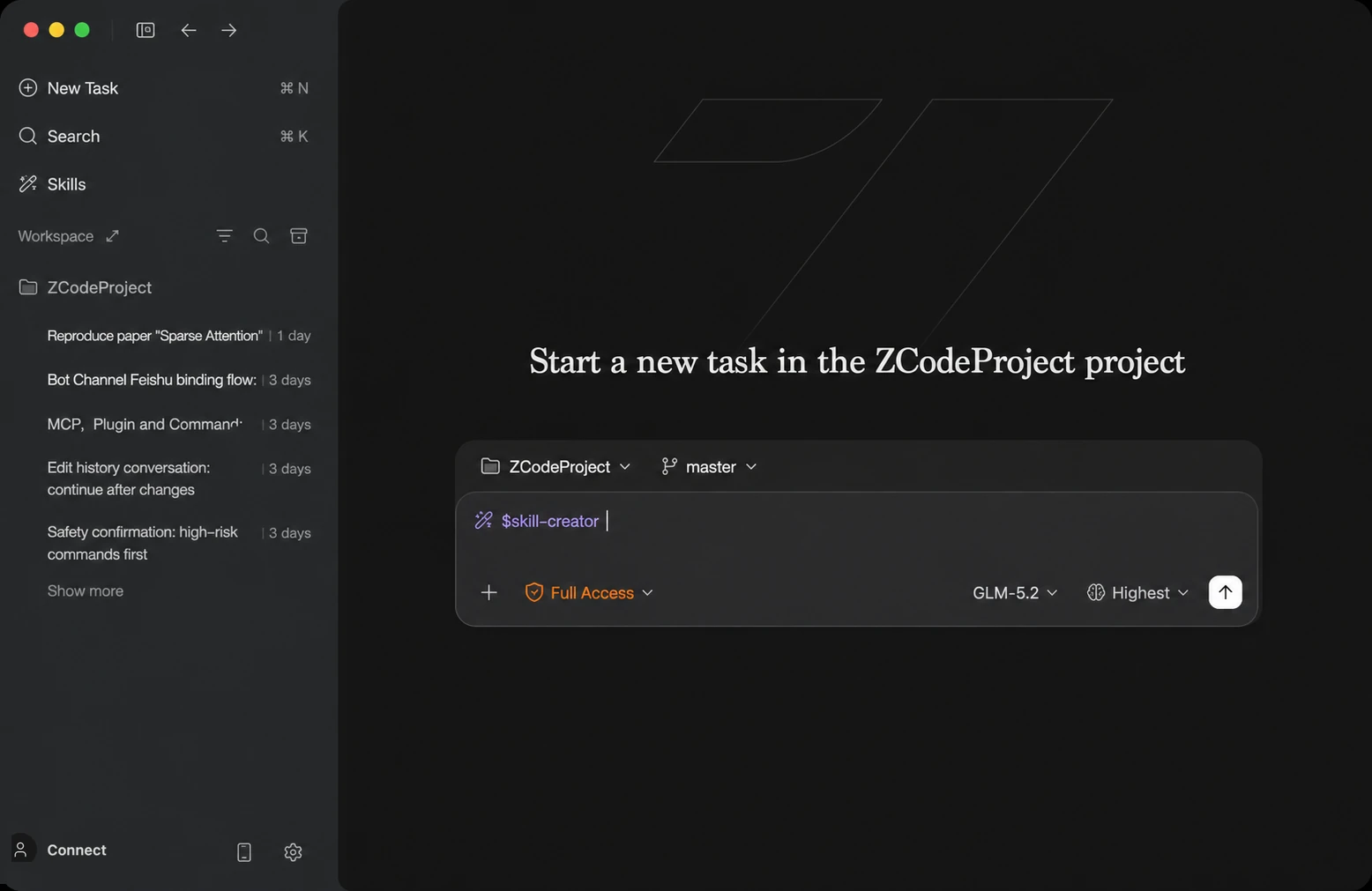
Task: Add an attachment with the plus icon
Action: 489,592
